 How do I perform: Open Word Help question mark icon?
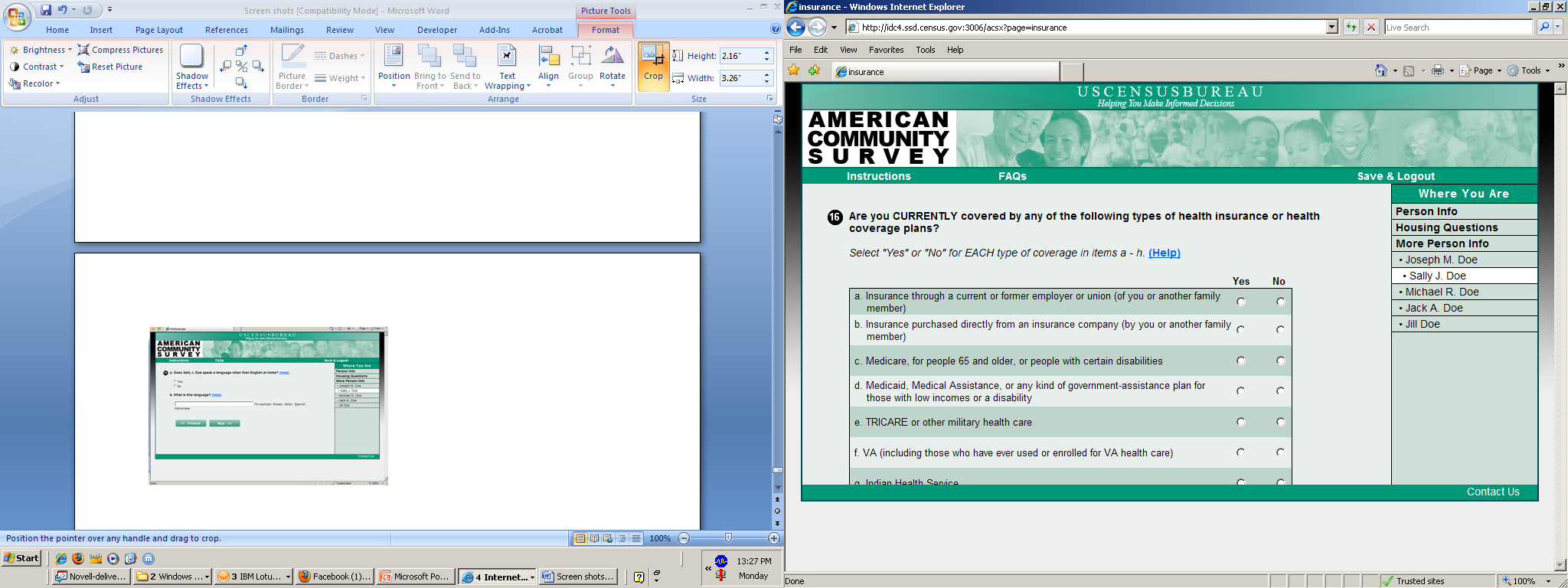click(775, 29)
